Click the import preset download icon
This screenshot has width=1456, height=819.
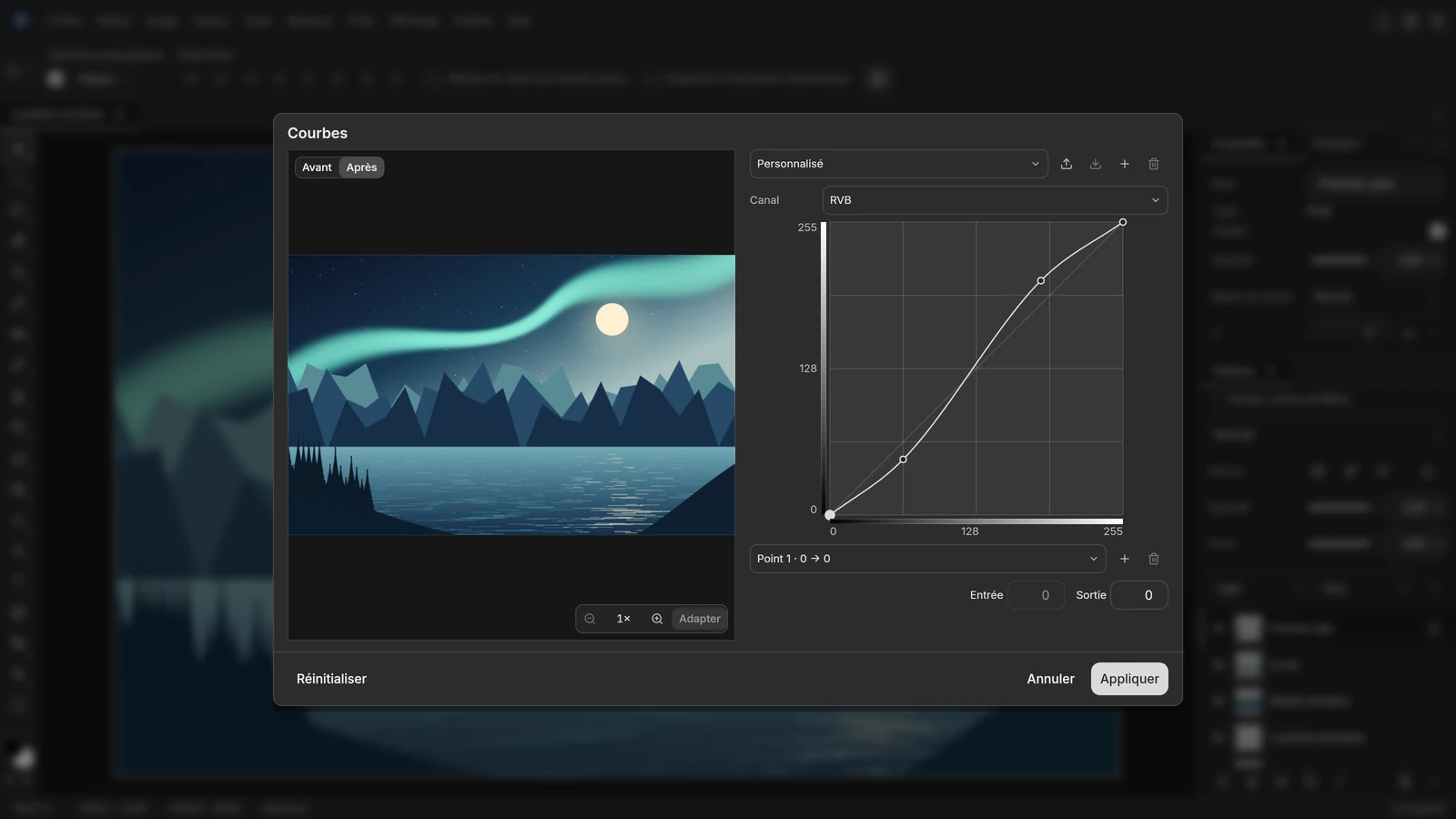click(1096, 164)
